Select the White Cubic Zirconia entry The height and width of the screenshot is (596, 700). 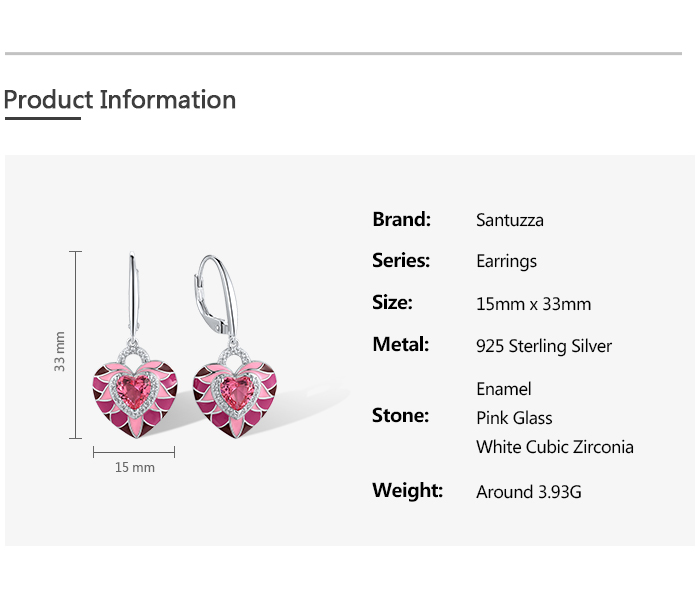point(555,447)
